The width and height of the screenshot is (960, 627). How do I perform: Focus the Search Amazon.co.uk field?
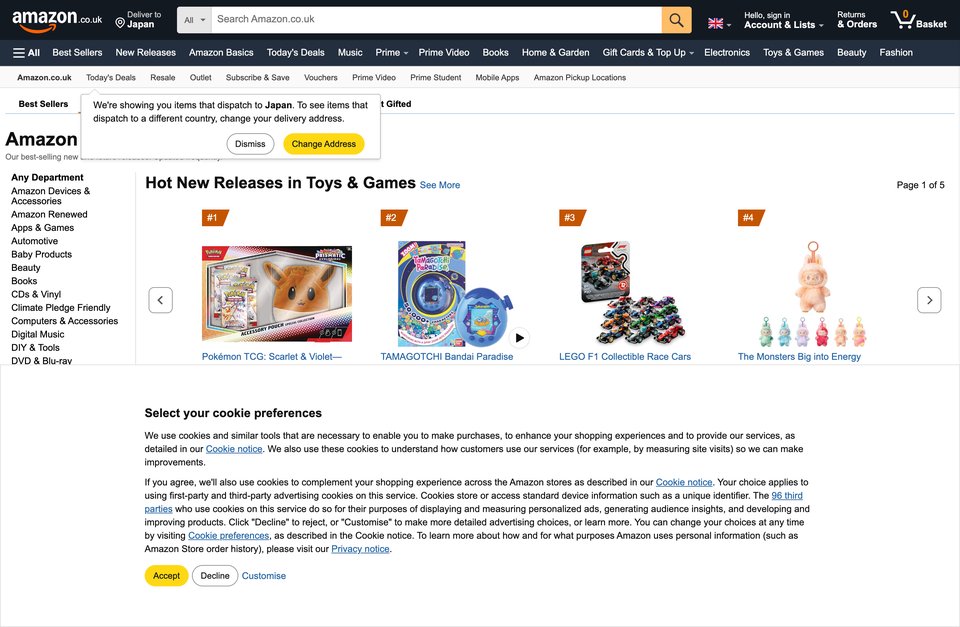point(436,20)
